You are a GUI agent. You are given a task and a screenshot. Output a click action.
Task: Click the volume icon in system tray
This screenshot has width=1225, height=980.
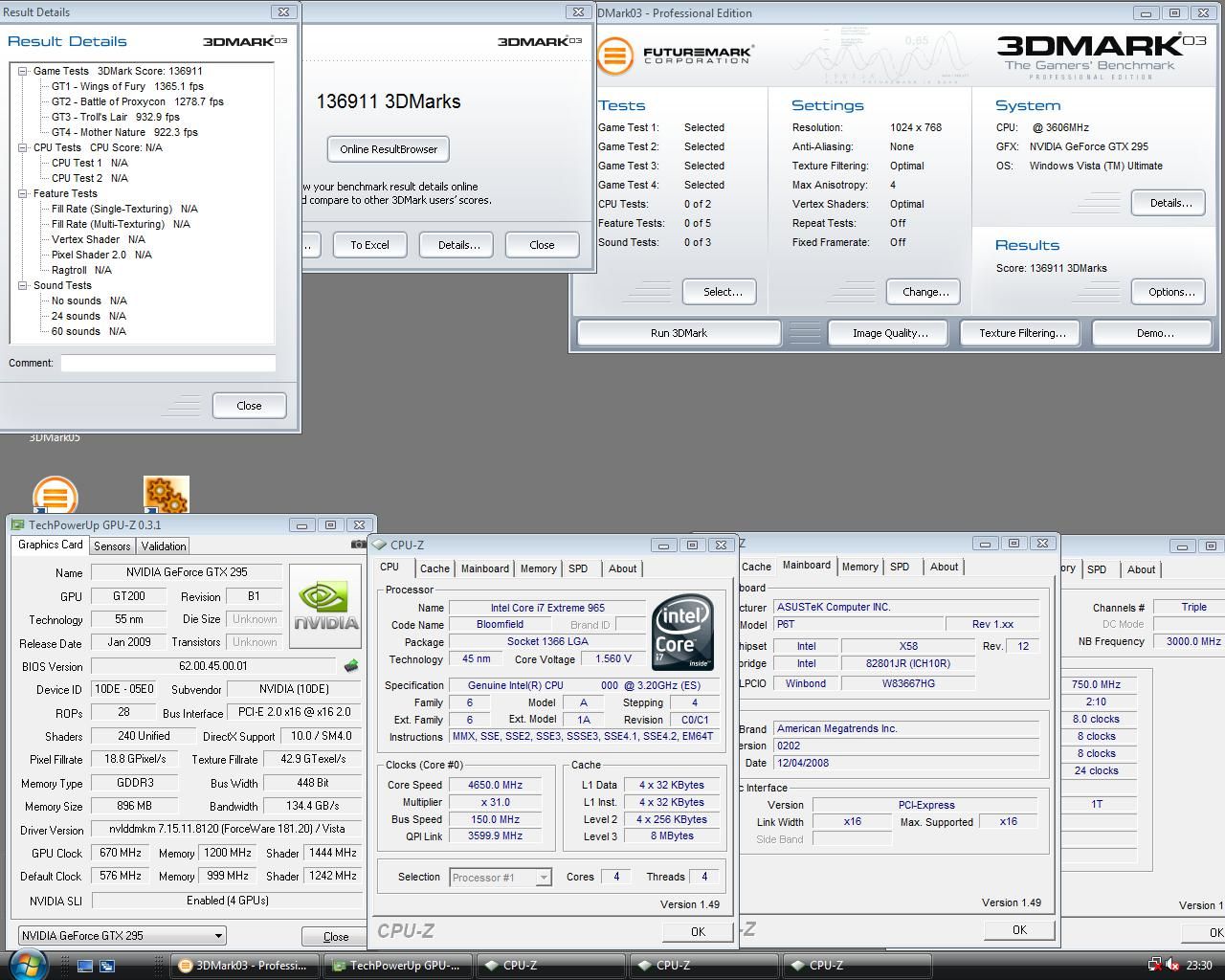point(1173,966)
